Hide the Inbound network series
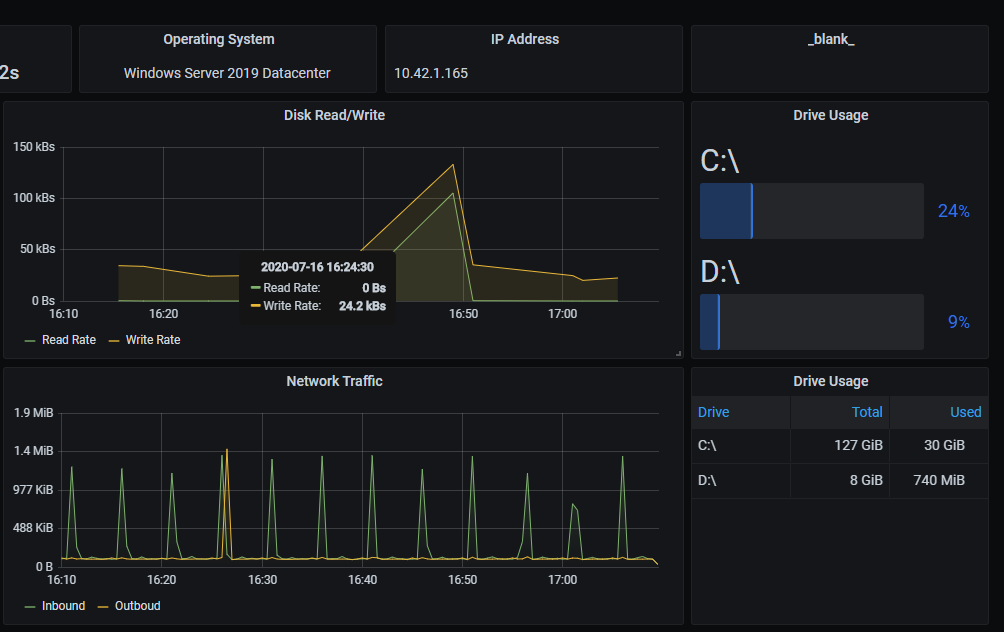The image size is (1004, 632). (x=63, y=606)
